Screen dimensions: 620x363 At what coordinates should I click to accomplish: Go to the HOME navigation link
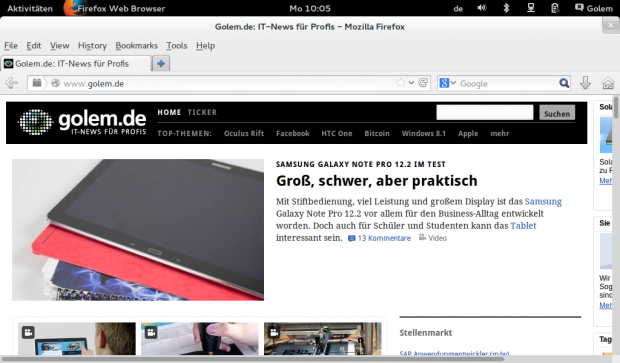pyautogui.click(x=169, y=112)
